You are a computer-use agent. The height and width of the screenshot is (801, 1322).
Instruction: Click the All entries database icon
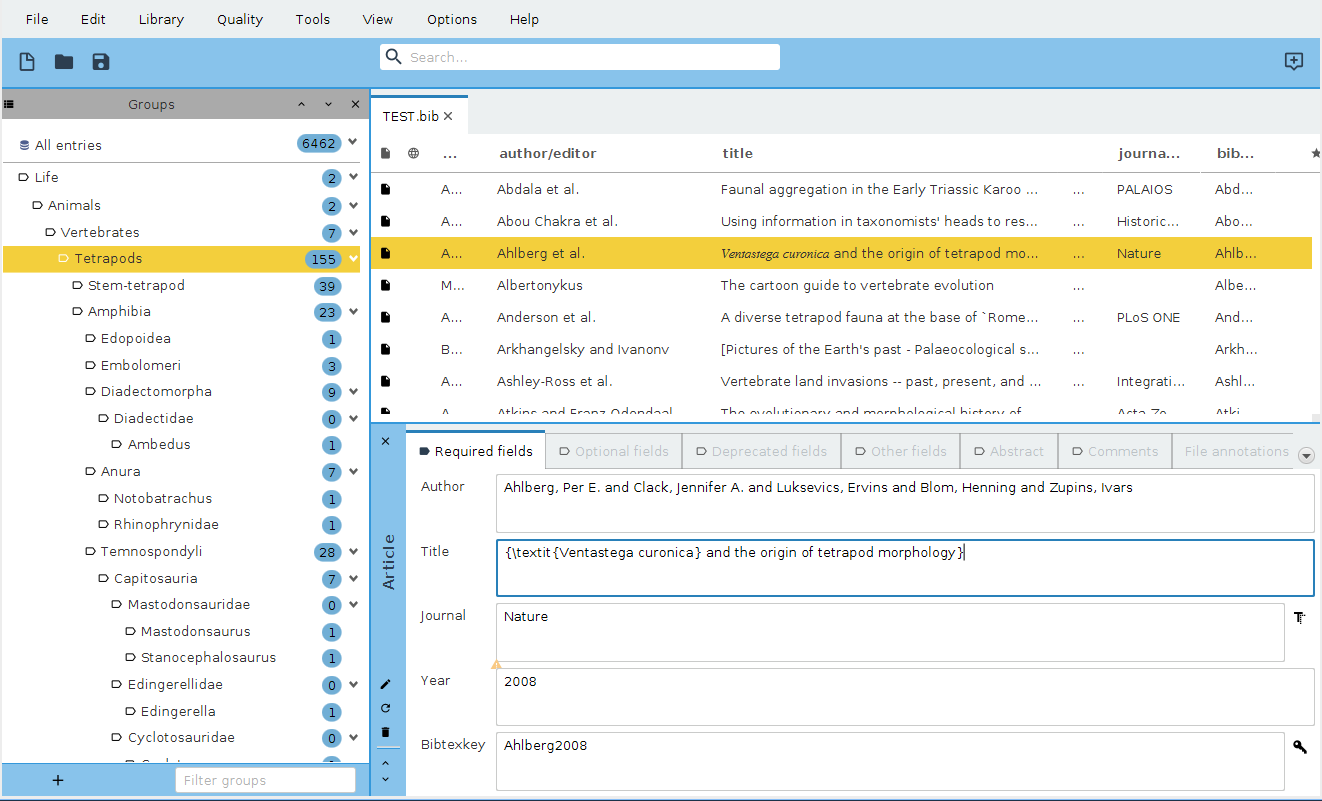pos(24,145)
